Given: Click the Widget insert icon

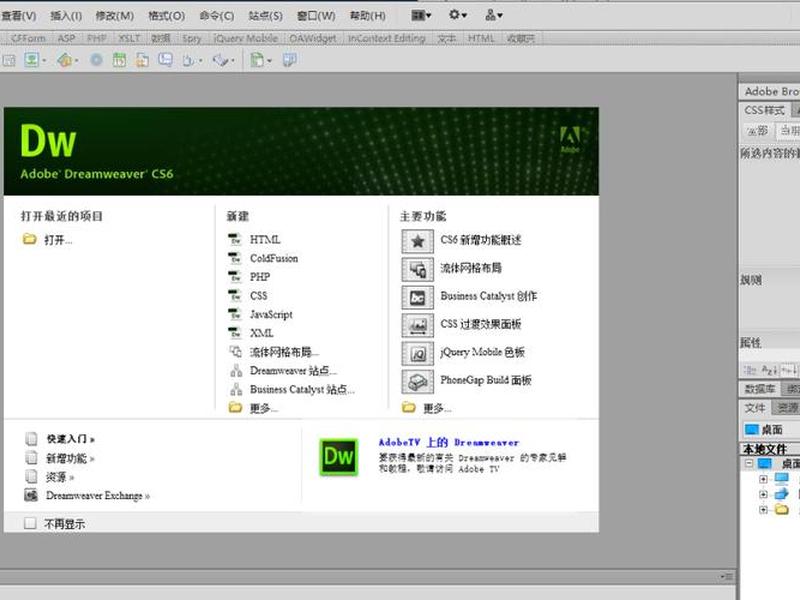Looking at the screenshot, I should (x=96, y=60).
